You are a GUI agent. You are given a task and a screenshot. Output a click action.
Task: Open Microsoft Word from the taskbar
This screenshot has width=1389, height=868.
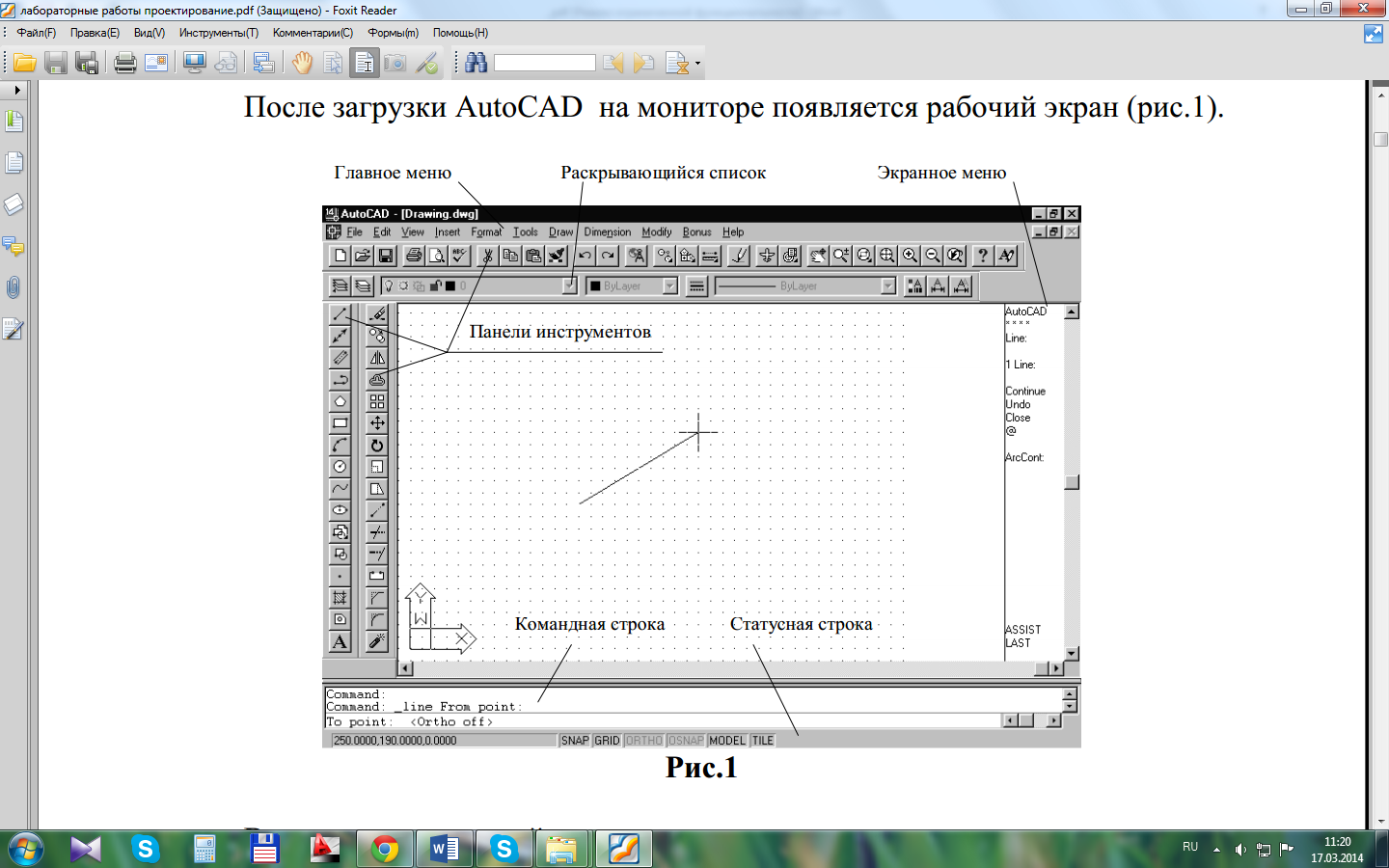445,850
